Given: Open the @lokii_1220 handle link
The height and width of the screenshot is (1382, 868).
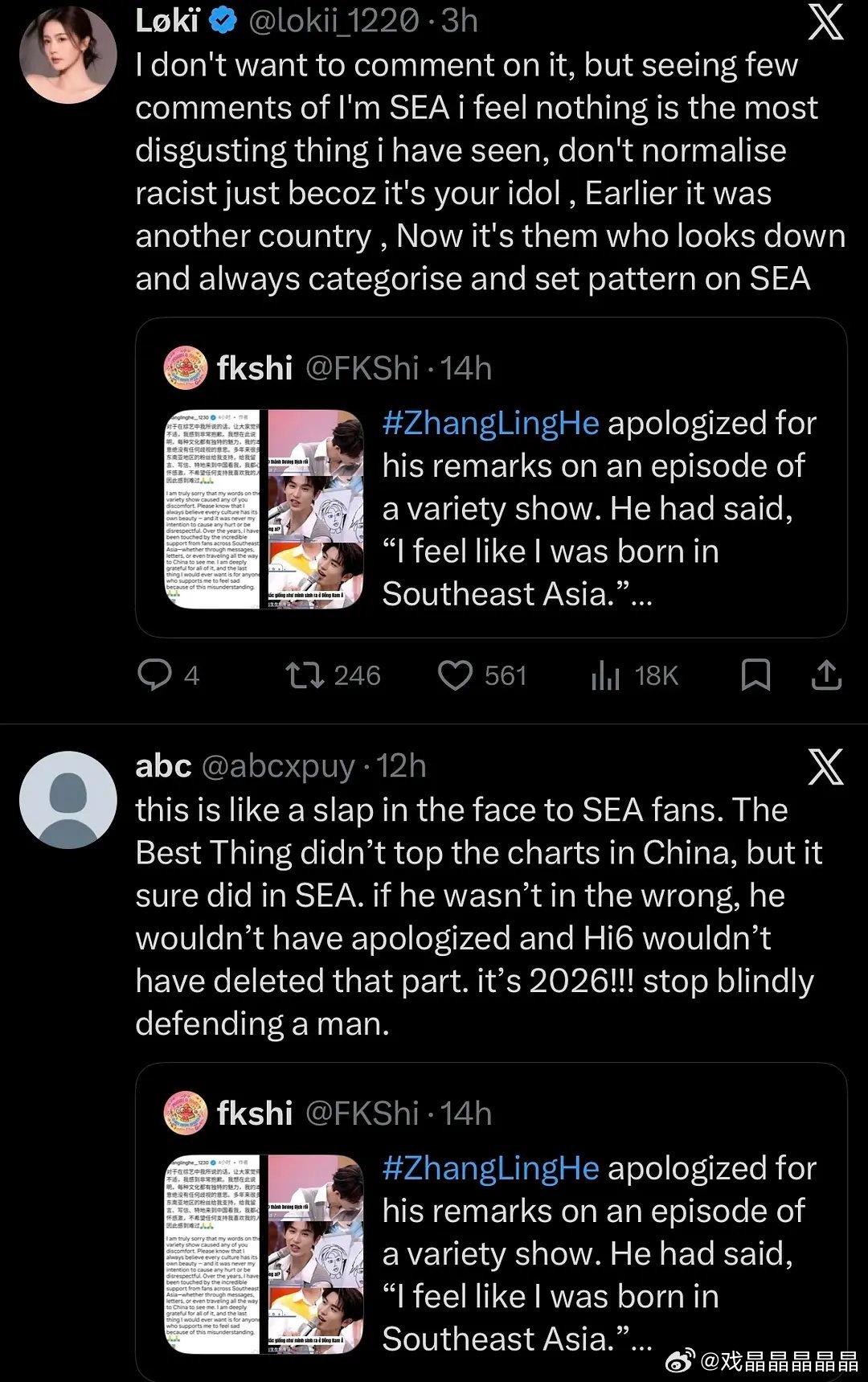Looking at the screenshot, I should [x=334, y=21].
